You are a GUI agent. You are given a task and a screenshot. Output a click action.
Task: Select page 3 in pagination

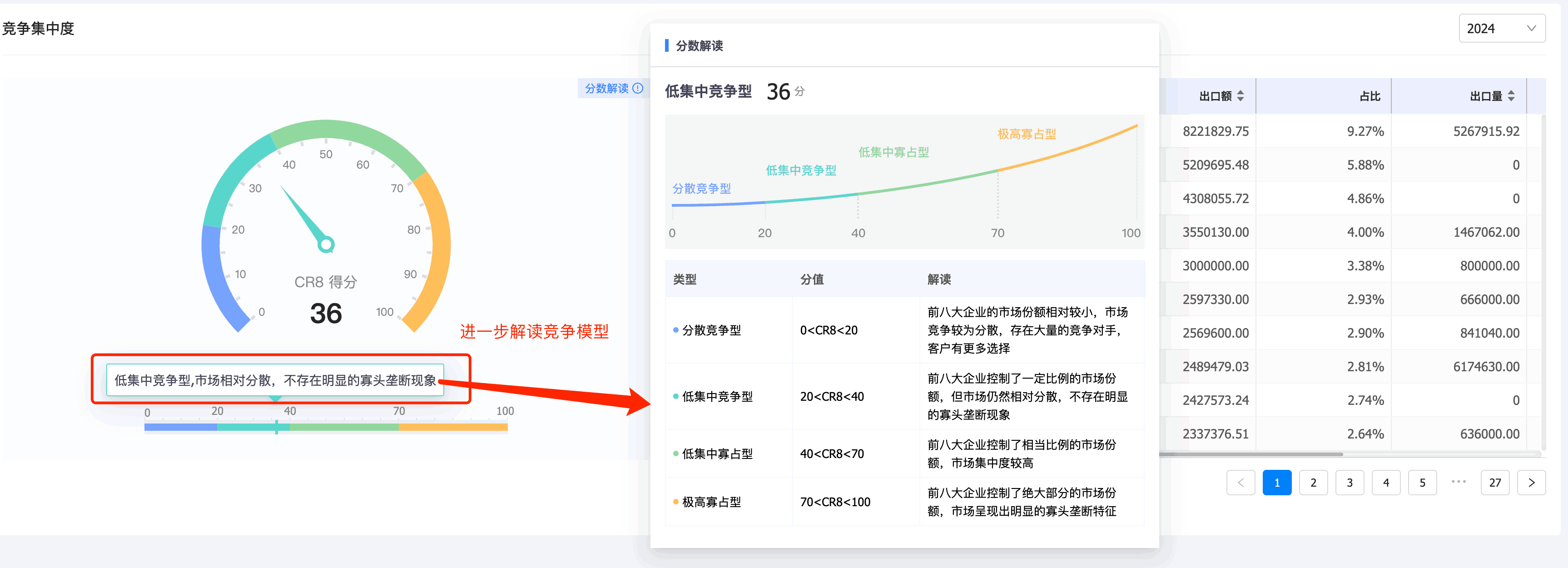(1350, 482)
